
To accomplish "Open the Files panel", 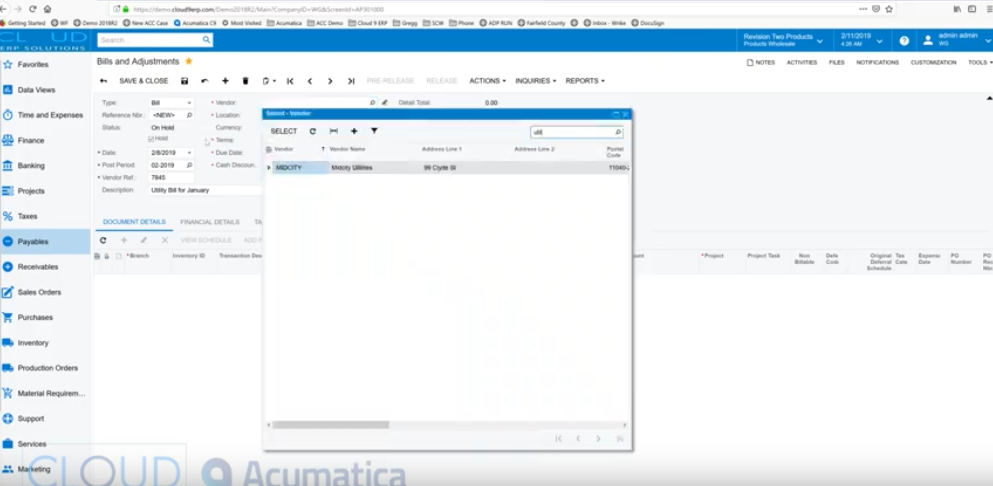I will pos(837,63).
